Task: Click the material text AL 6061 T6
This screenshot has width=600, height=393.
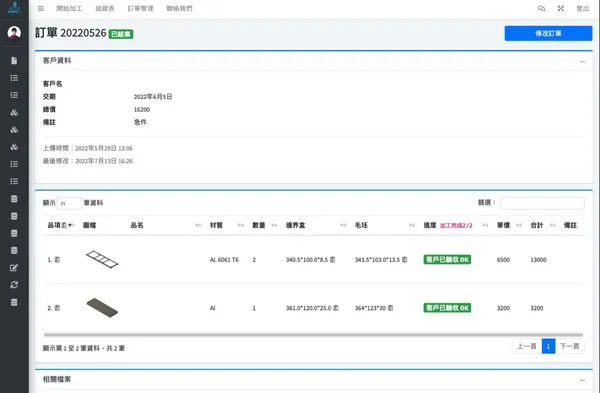Action: click(x=224, y=260)
